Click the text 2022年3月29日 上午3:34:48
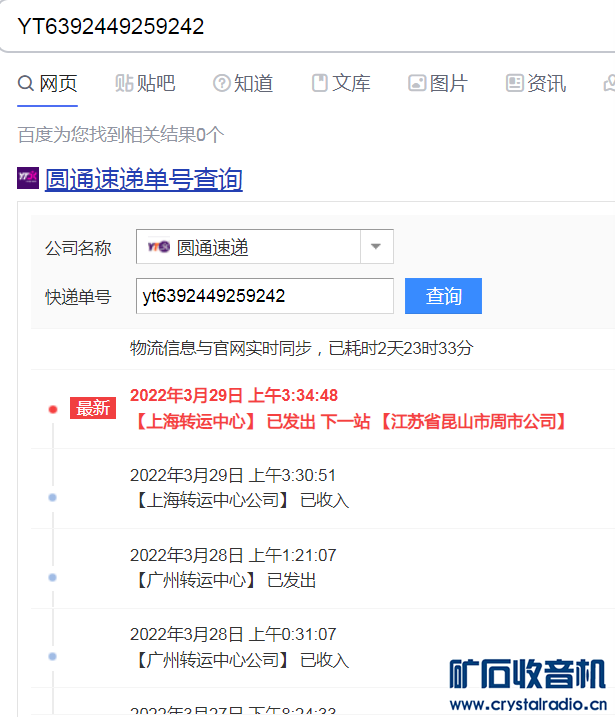The height and width of the screenshot is (717, 615). 234,396
